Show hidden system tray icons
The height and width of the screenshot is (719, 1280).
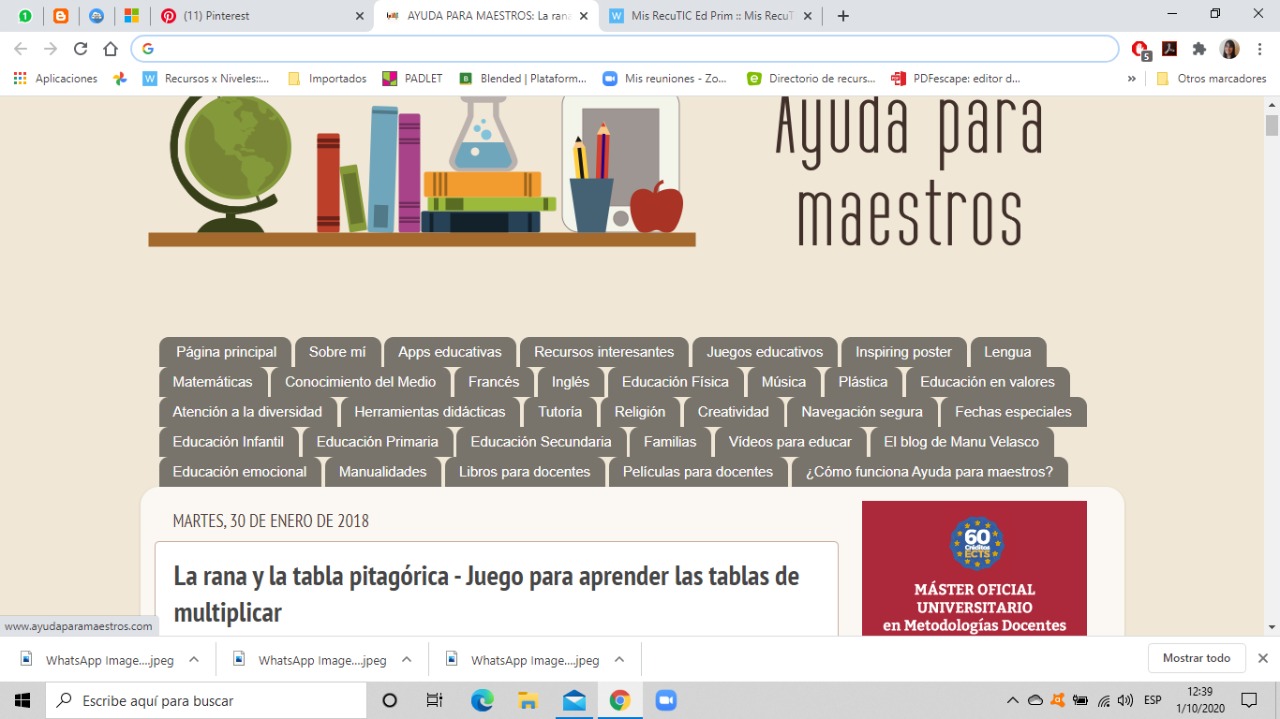[1013, 701]
